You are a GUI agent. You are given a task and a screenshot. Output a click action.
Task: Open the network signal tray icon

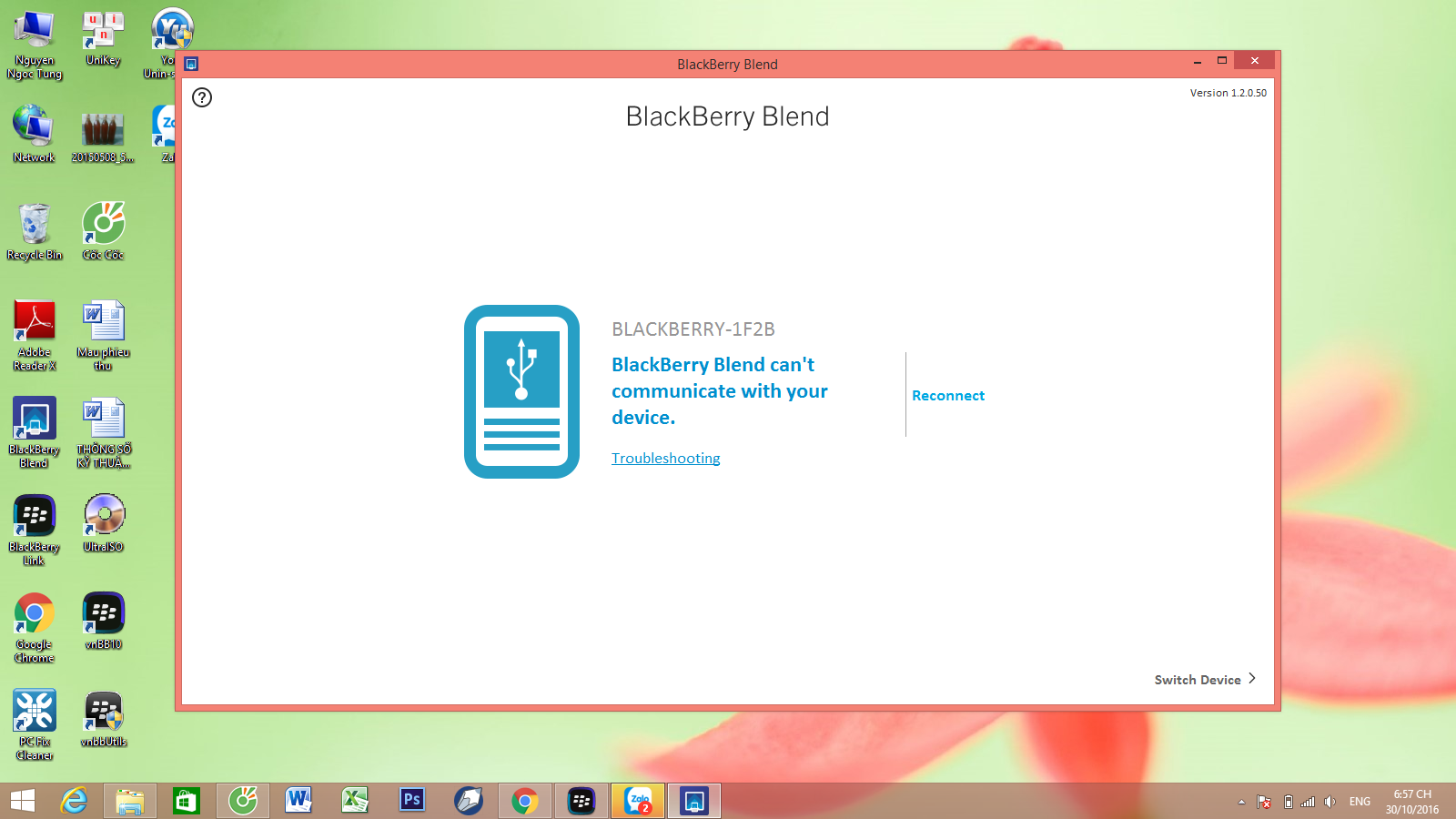pyautogui.click(x=1308, y=802)
